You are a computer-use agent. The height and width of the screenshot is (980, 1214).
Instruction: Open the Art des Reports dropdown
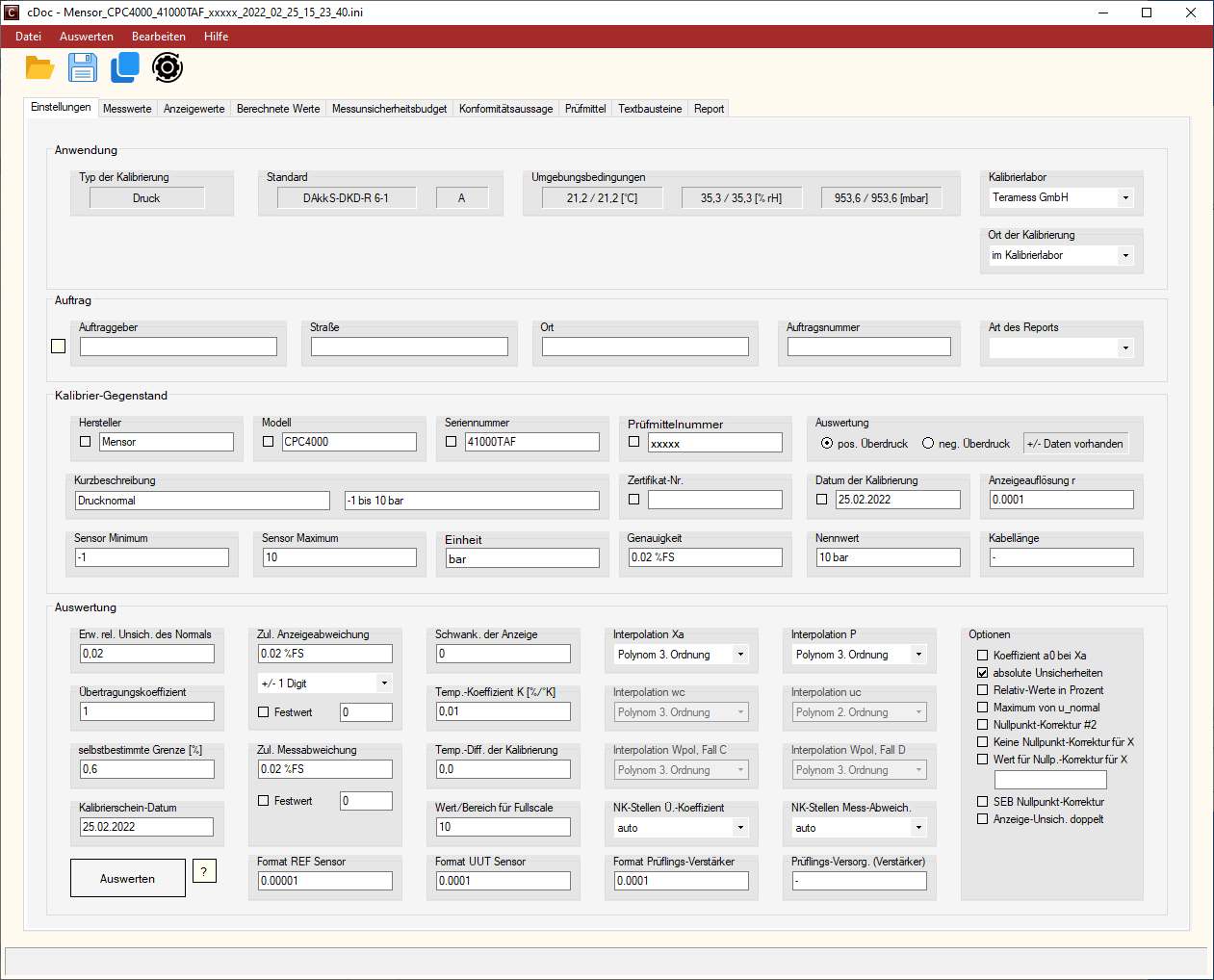[x=1125, y=348]
